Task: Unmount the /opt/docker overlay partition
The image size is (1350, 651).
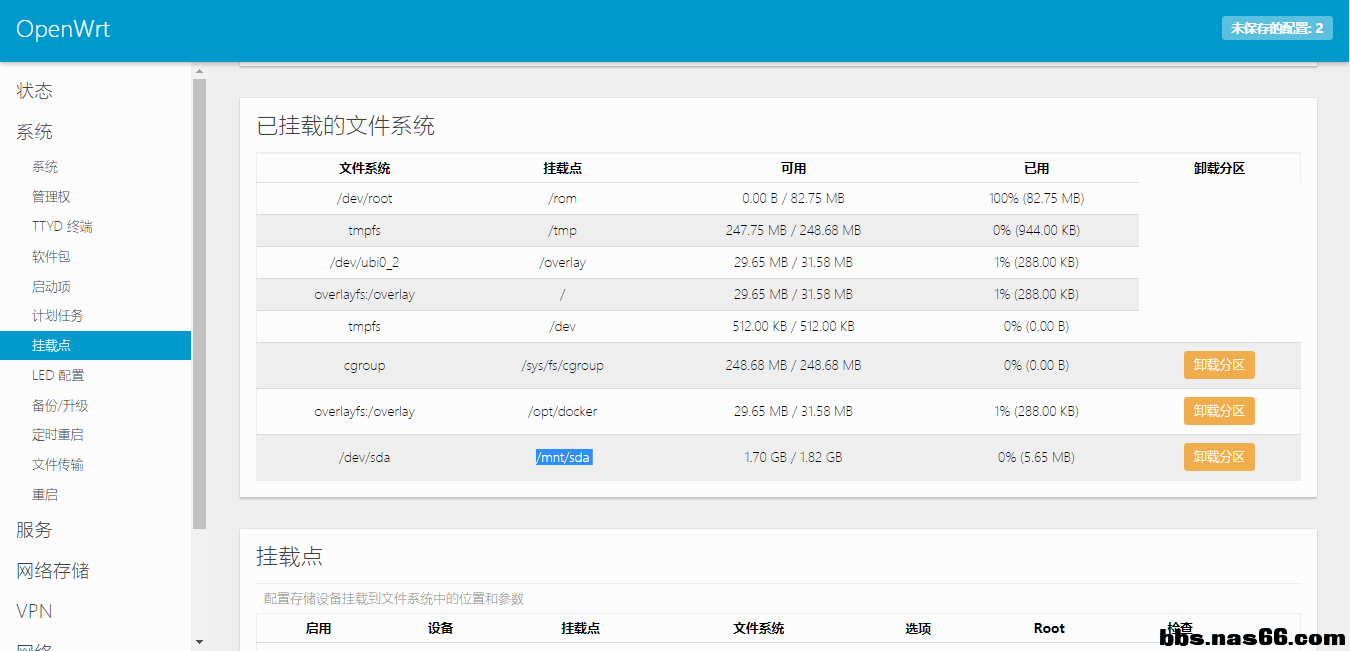Action: 1218,411
